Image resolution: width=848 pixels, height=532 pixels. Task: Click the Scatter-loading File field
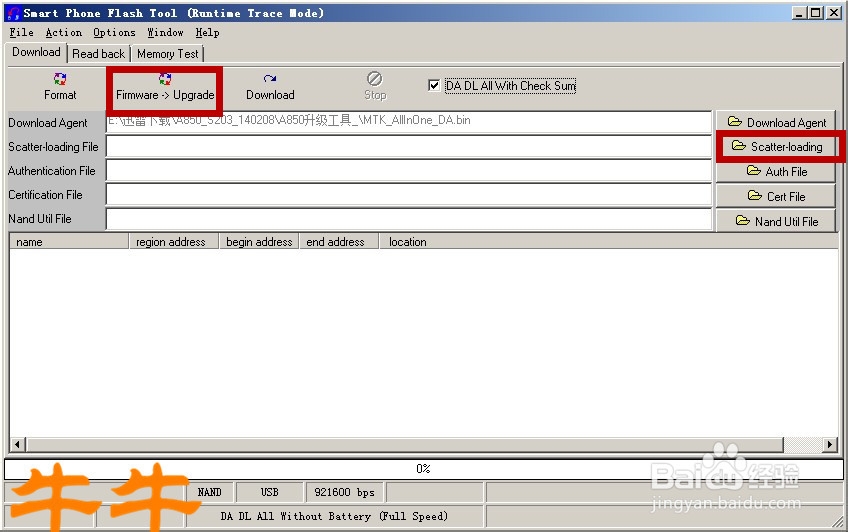pos(409,147)
